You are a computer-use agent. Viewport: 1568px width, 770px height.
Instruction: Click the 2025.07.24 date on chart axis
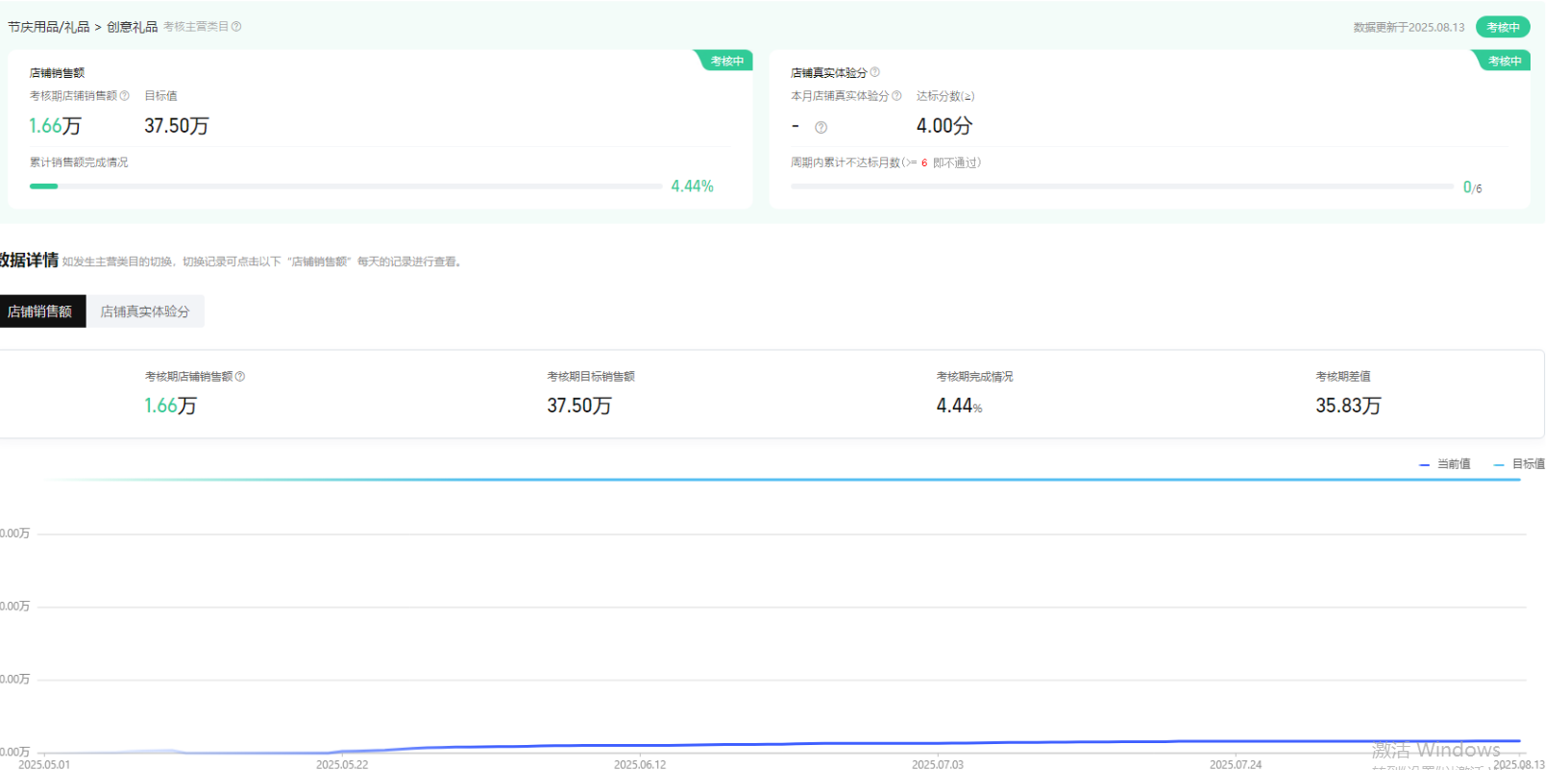(1236, 764)
